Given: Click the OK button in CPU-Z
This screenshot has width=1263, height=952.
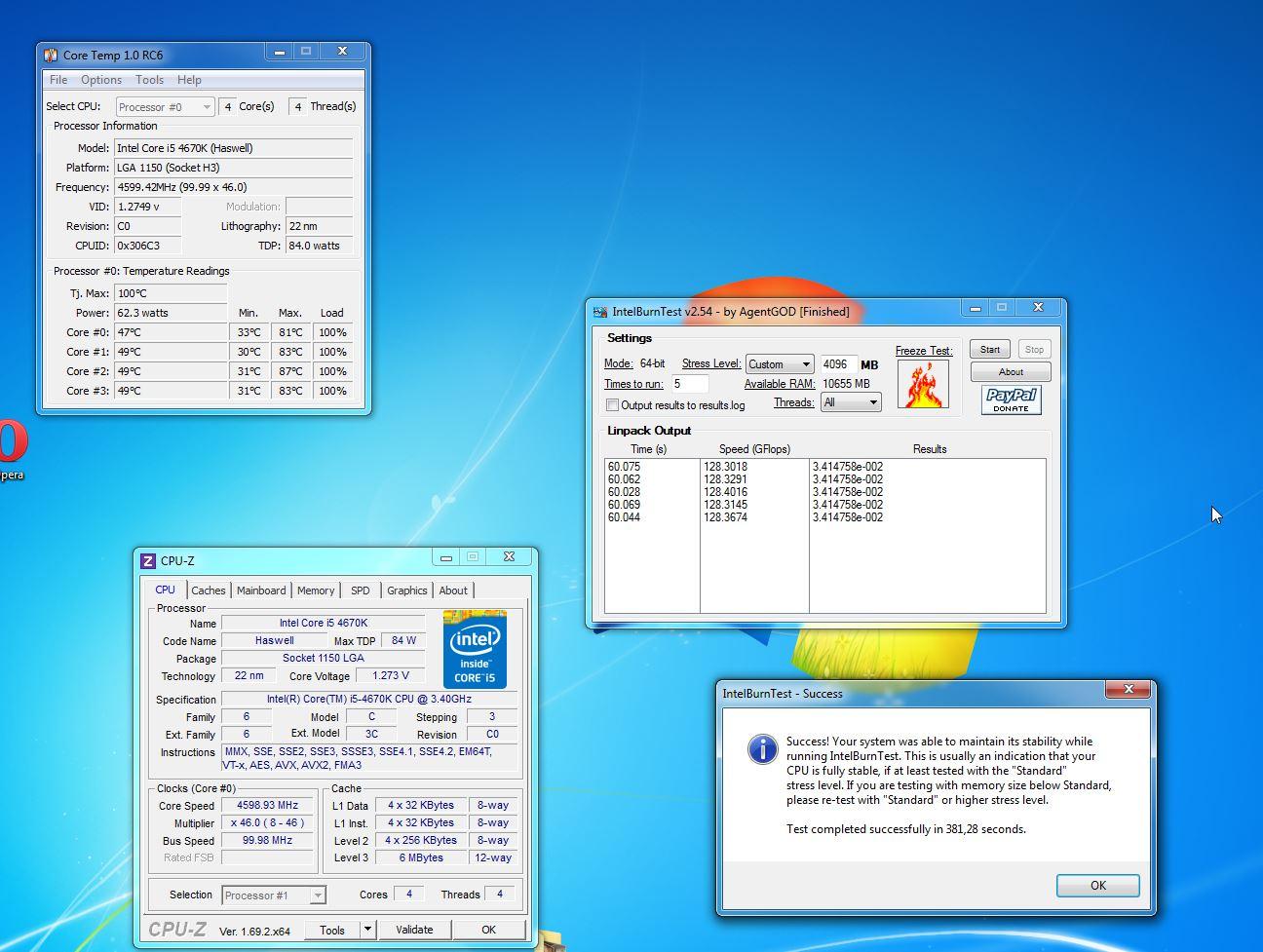Looking at the screenshot, I should [488, 930].
